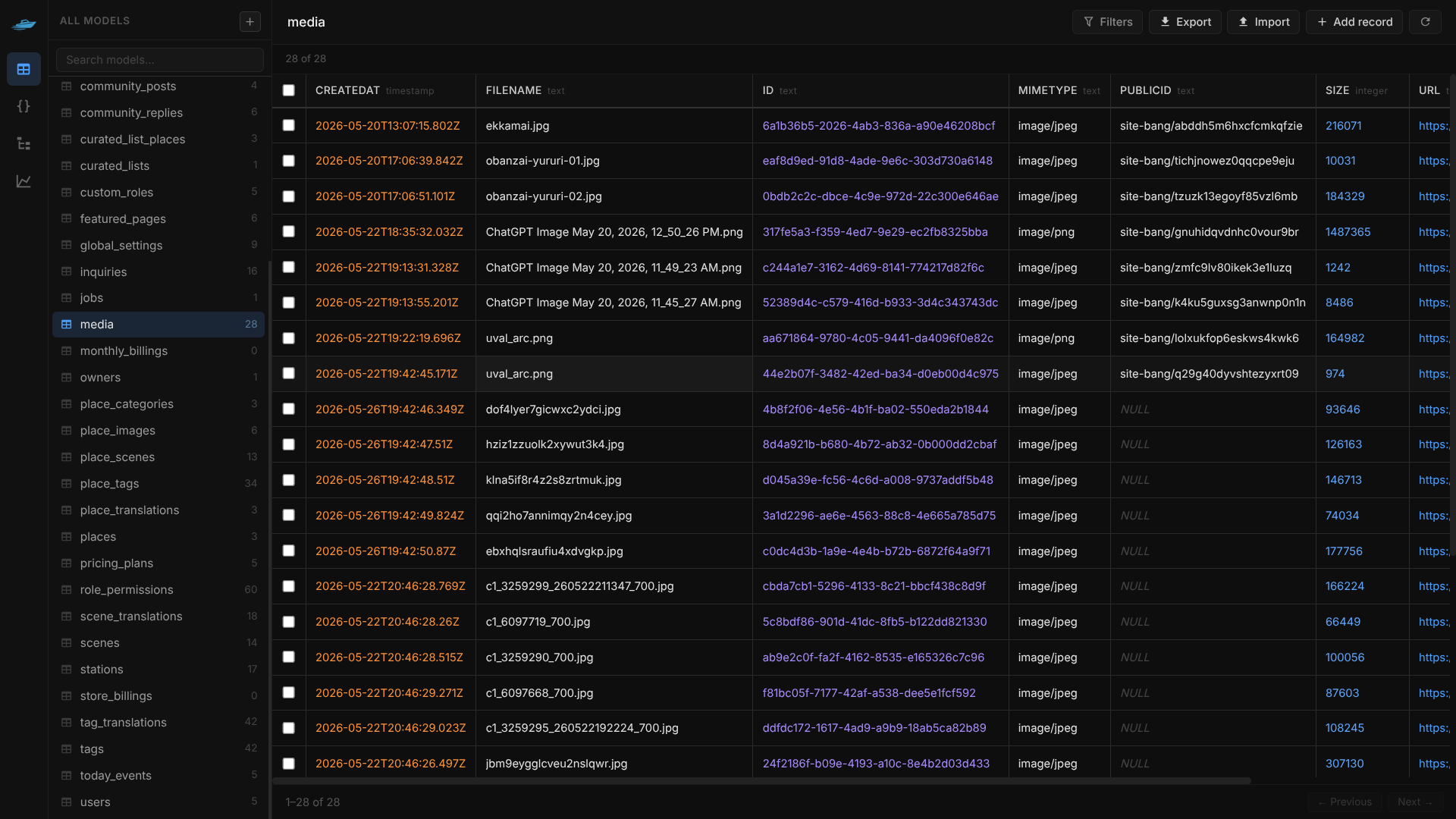Open the monthly_billings model
The height and width of the screenshot is (819, 1456).
click(x=158, y=351)
